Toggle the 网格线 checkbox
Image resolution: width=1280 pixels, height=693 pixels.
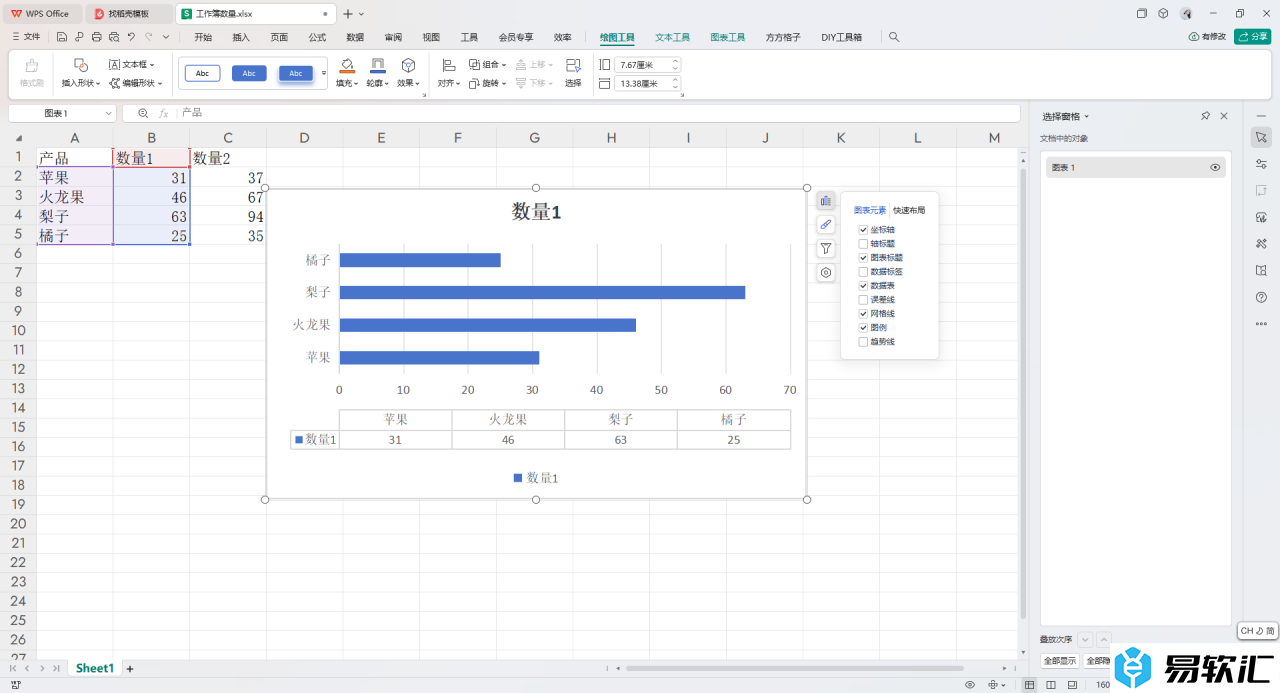[863, 314]
